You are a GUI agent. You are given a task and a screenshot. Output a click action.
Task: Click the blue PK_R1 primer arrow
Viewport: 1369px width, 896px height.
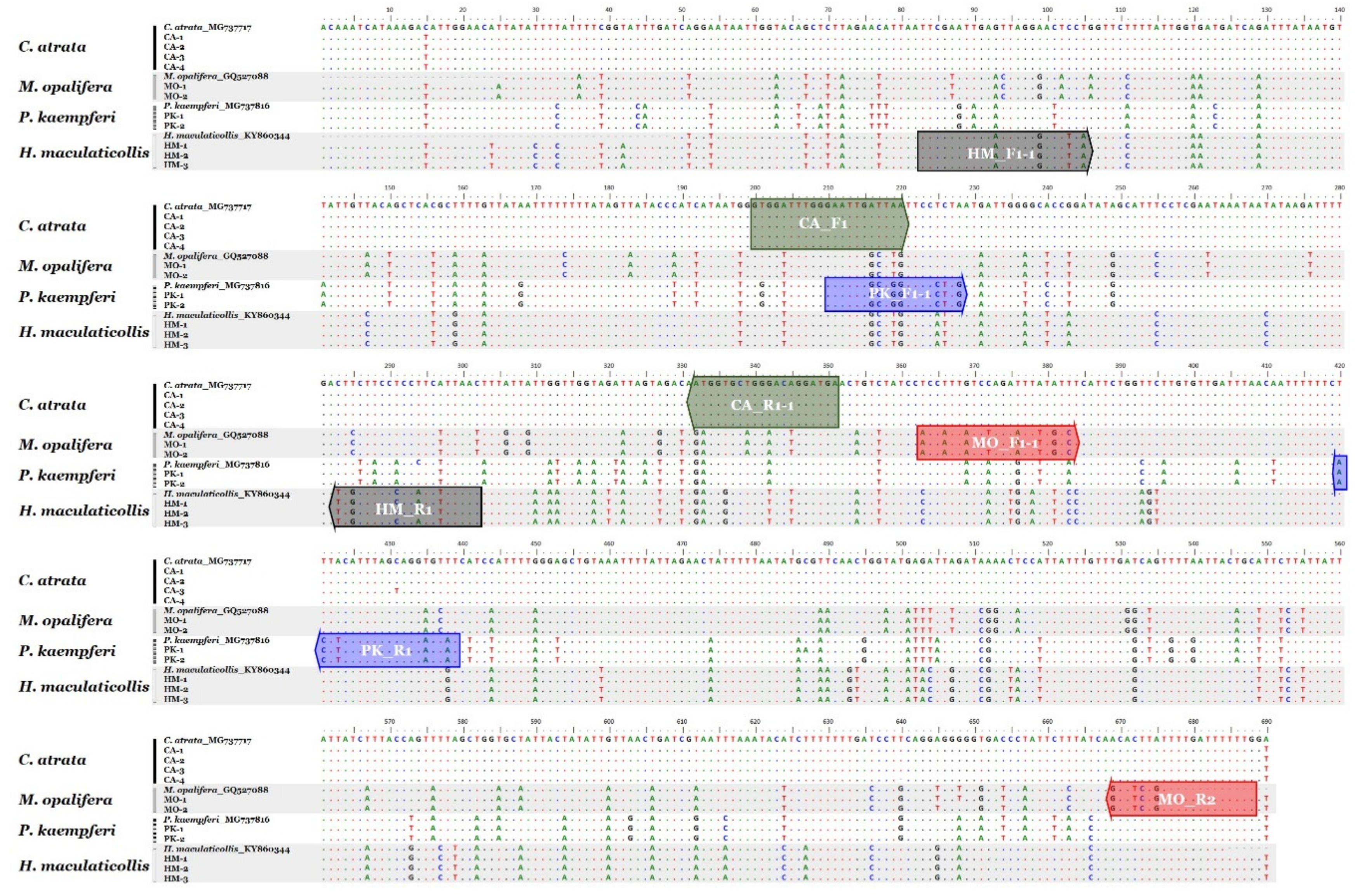[388, 650]
